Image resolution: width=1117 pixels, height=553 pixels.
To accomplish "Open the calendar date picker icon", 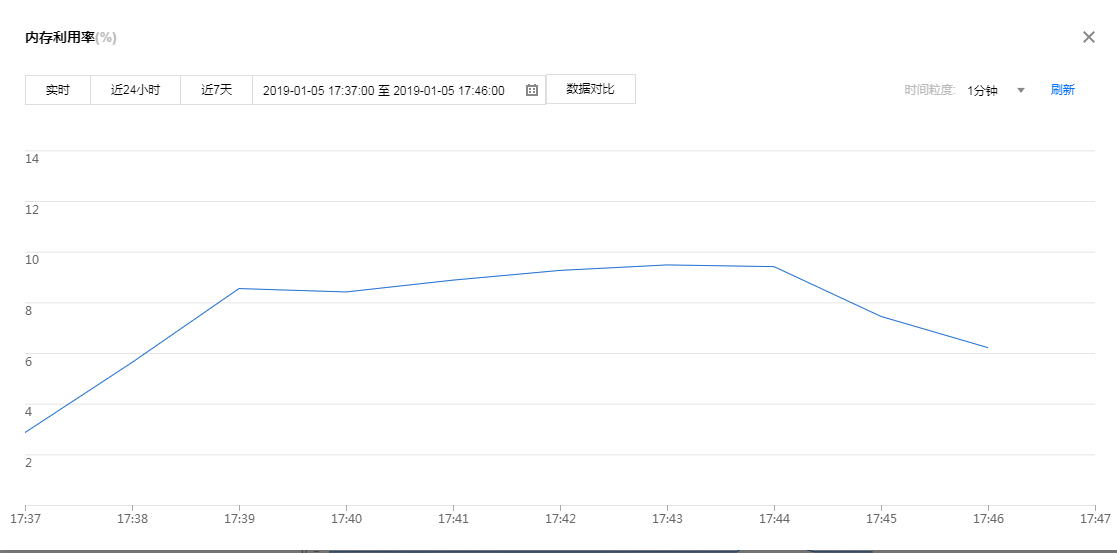I will [532, 90].
